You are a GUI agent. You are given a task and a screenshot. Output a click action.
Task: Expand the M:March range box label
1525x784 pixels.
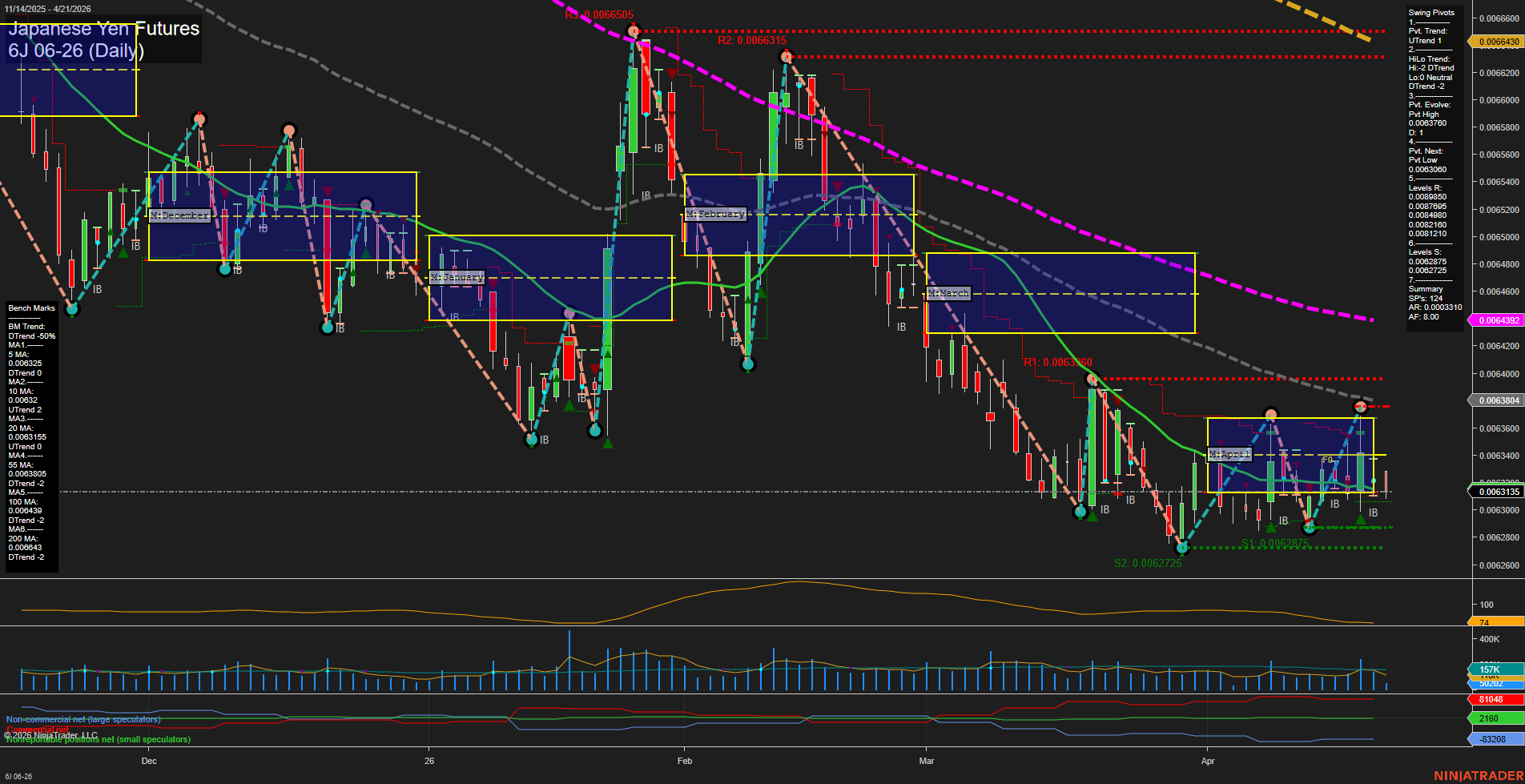tap(948, 293)
